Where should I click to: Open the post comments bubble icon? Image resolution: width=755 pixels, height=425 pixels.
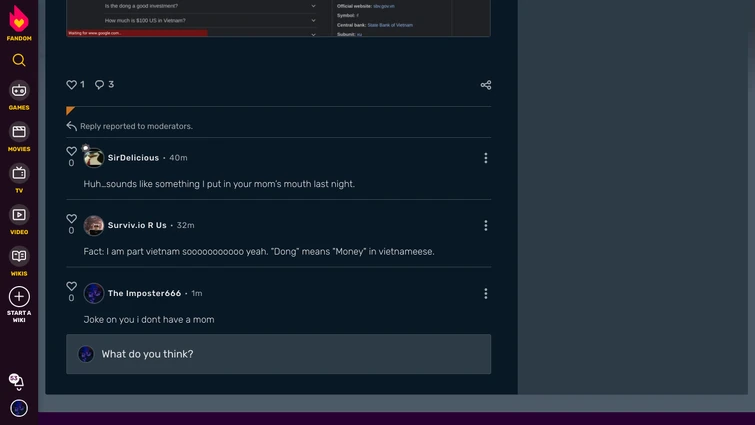coord(99,85)
